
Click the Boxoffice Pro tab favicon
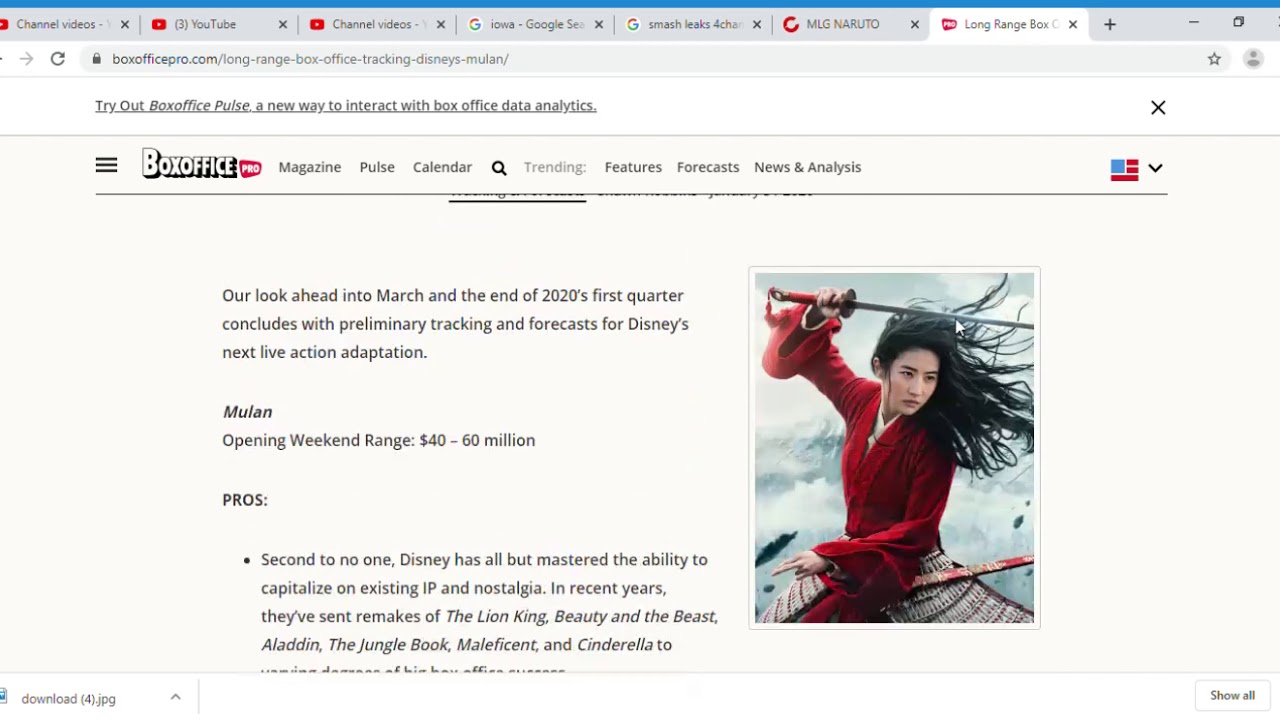coord(949,24)
